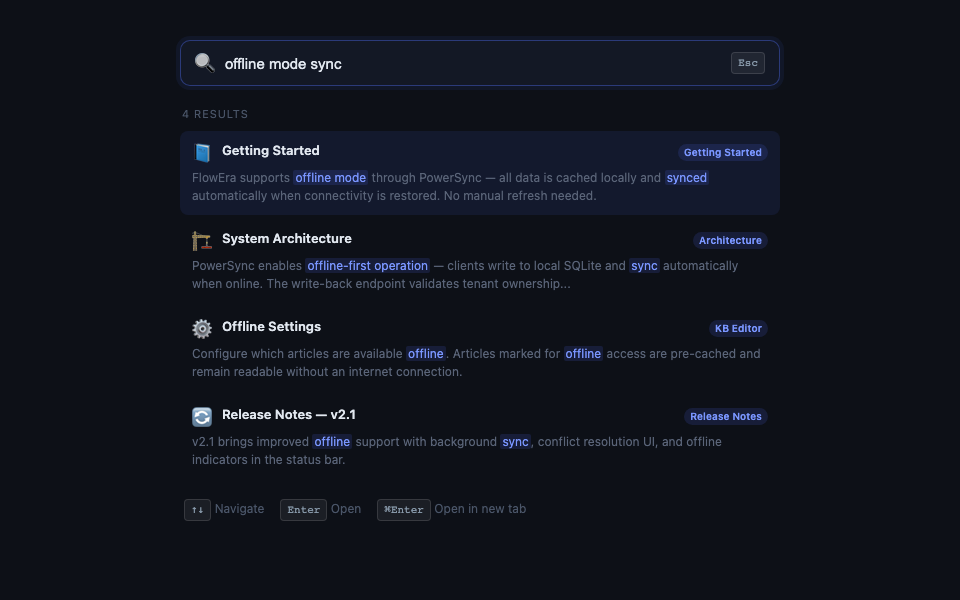
Task: Click the Release Notes category tag
Action: [725, 417]
